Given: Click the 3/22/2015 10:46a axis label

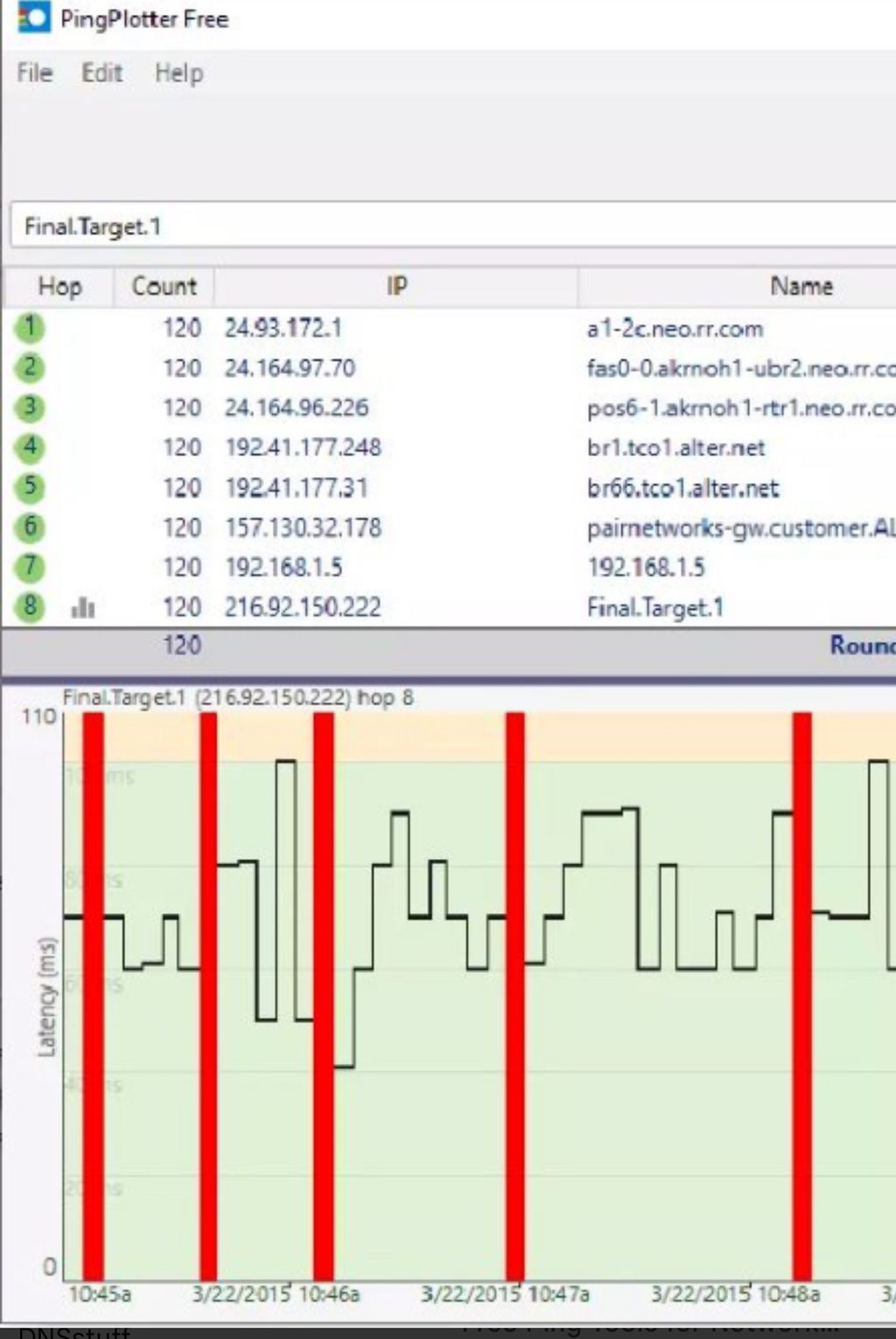Looking at the screenshot, I should pos(276,1294).
